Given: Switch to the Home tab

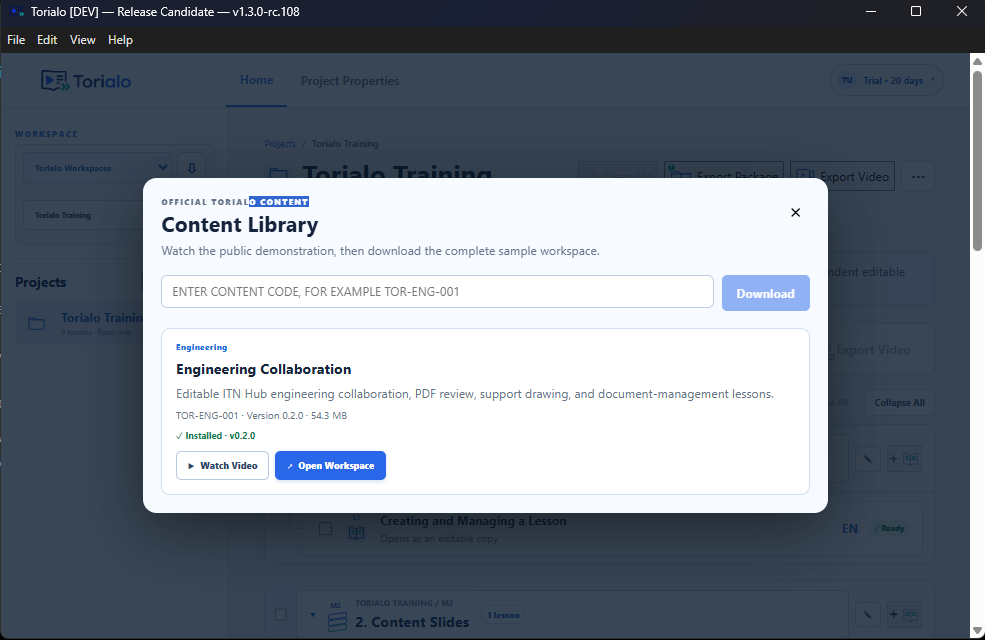Looking at the screenshot, I should point(256,80).
